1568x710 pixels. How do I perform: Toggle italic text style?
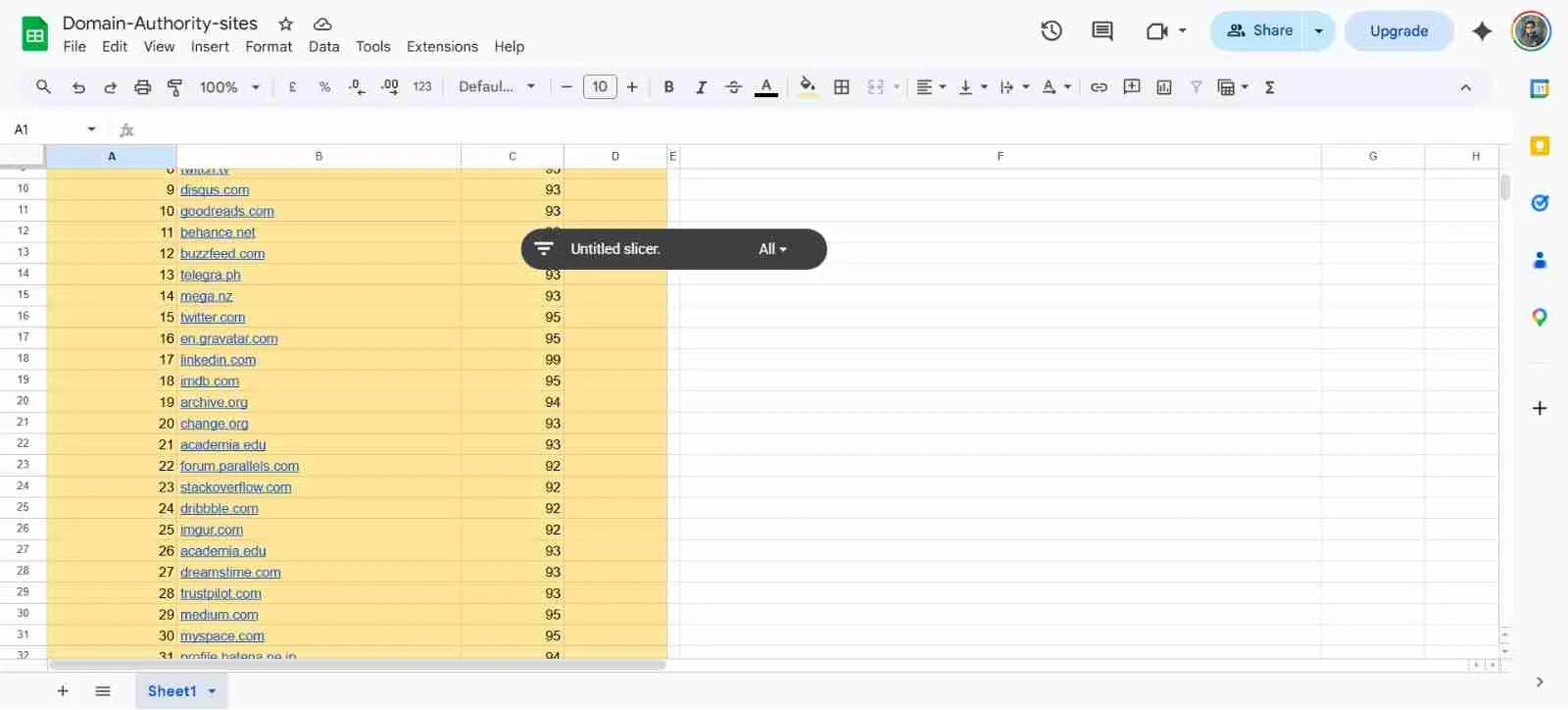(701, 87)
